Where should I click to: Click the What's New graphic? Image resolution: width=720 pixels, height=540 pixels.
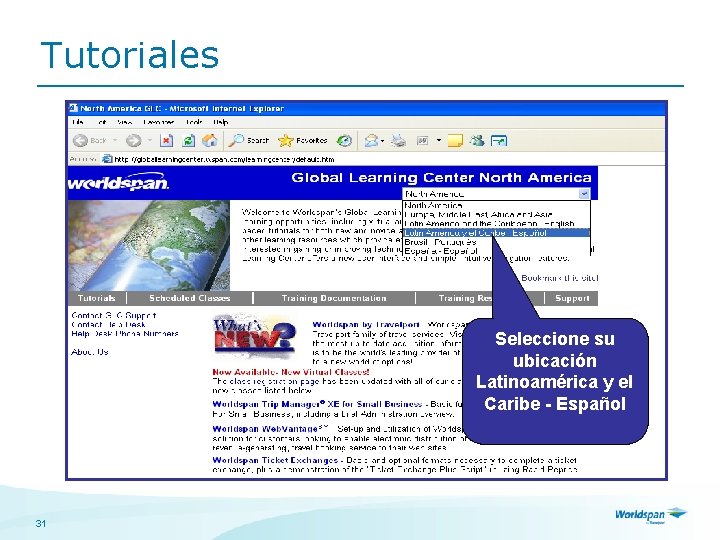254,336
